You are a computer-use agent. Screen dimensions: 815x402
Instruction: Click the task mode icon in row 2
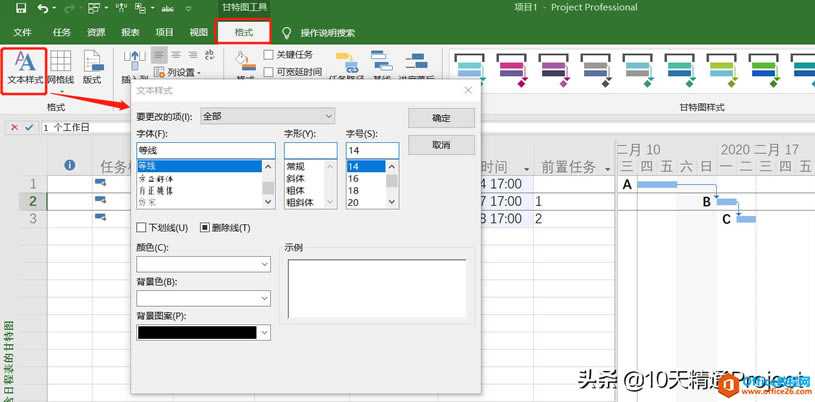click(100, 200)
